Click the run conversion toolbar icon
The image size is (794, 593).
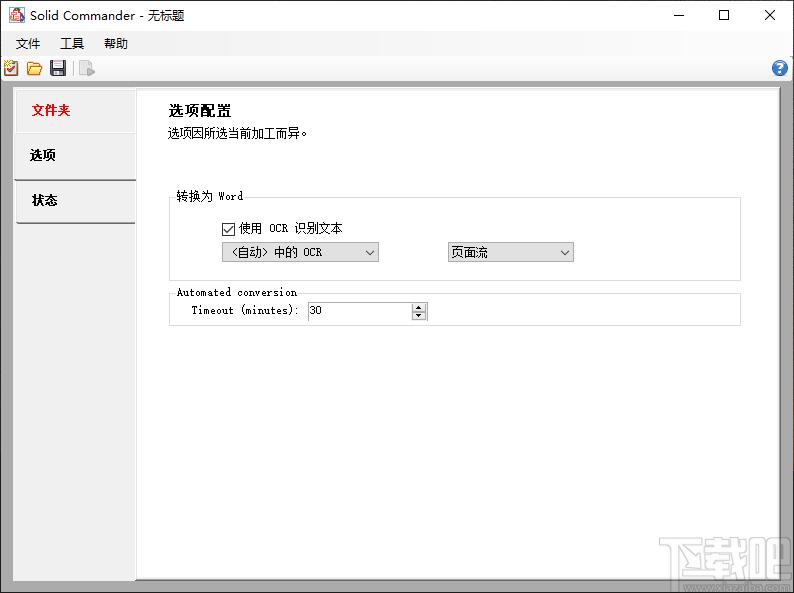pos(87,68)
